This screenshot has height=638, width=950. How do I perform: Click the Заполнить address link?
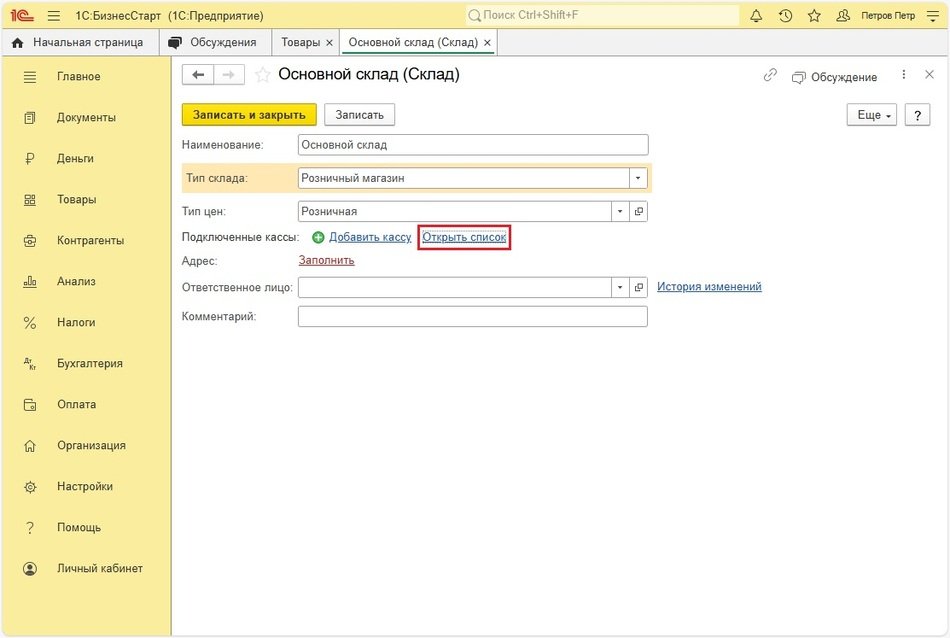[x=326, y=260]
